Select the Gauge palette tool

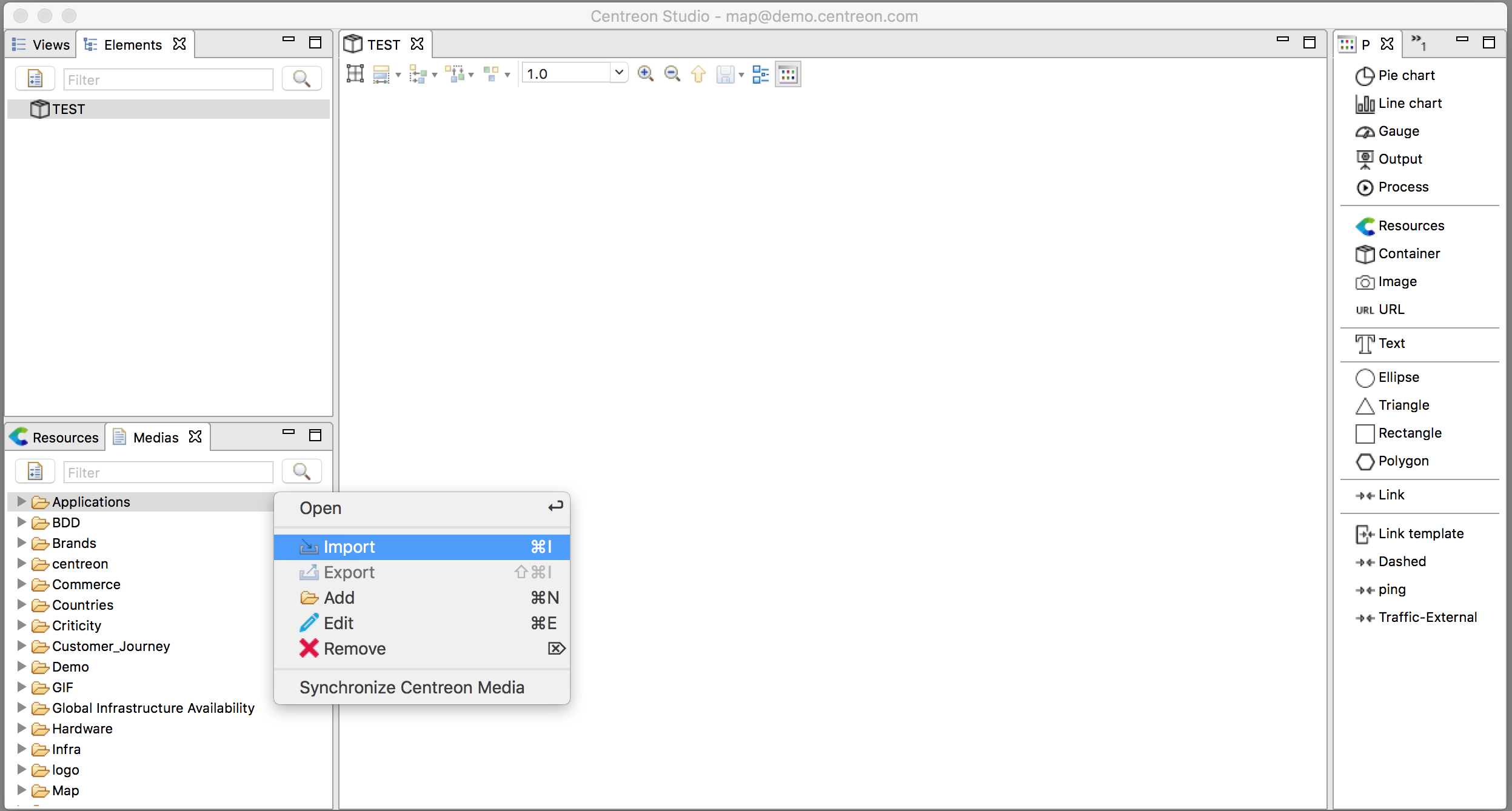pyautogui.click(x=1398, y=131)
